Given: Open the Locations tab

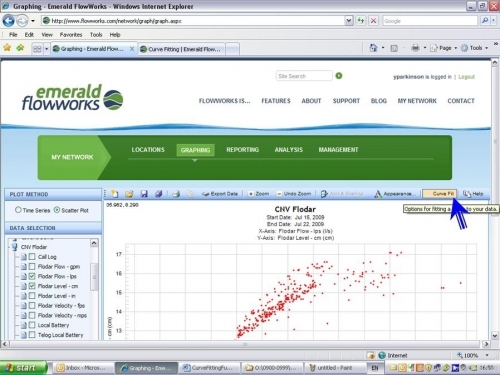Looking at the screenshot, I should tap(148, 150).
